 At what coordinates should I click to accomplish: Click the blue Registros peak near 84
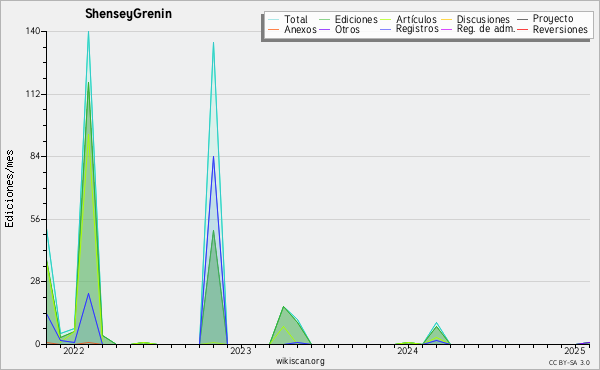pyautogui.click(x=214, y=156)
